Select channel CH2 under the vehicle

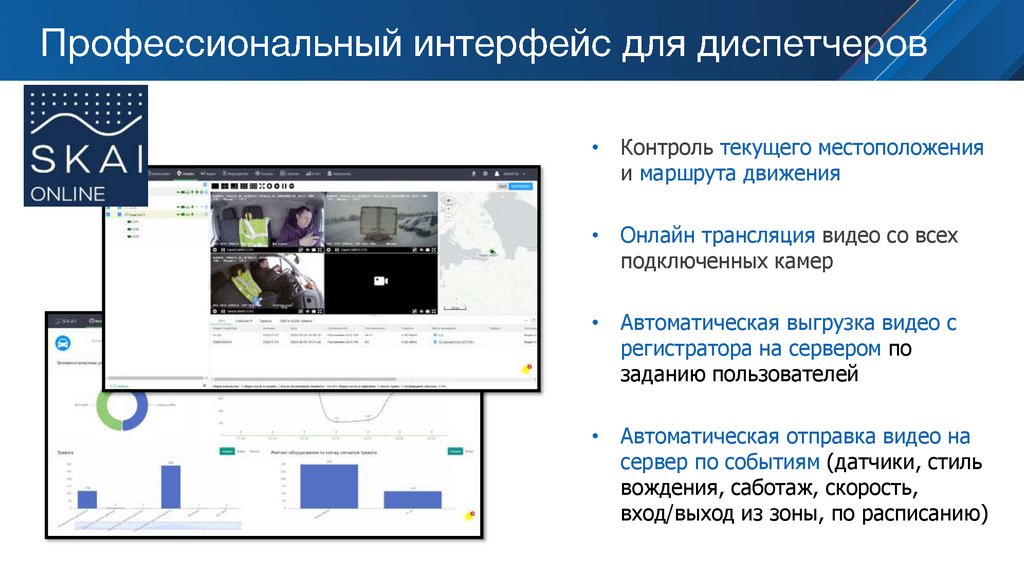[x=133, y=229]
